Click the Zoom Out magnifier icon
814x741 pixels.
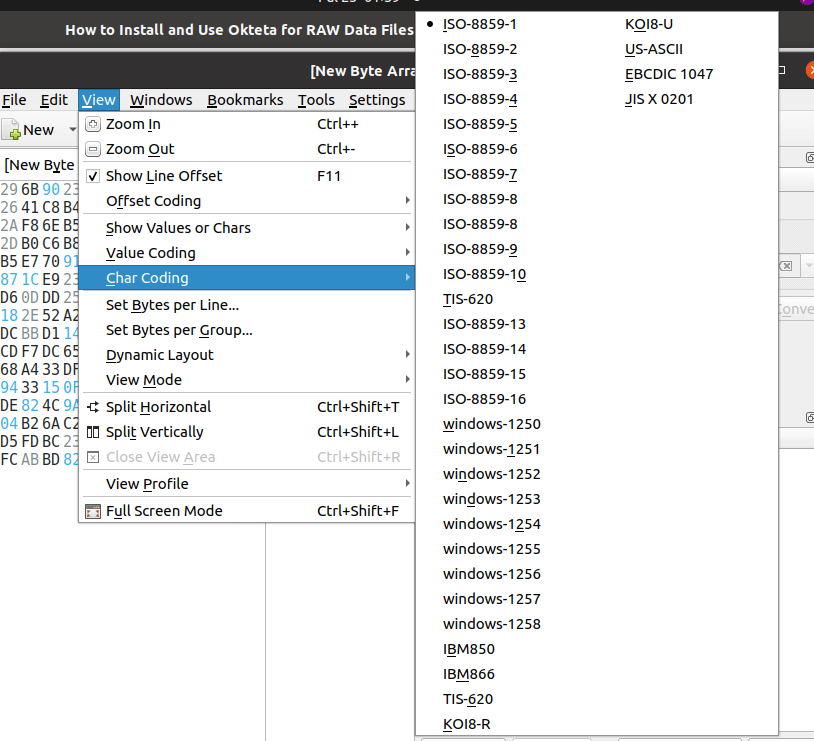click(x=92, y=149)
